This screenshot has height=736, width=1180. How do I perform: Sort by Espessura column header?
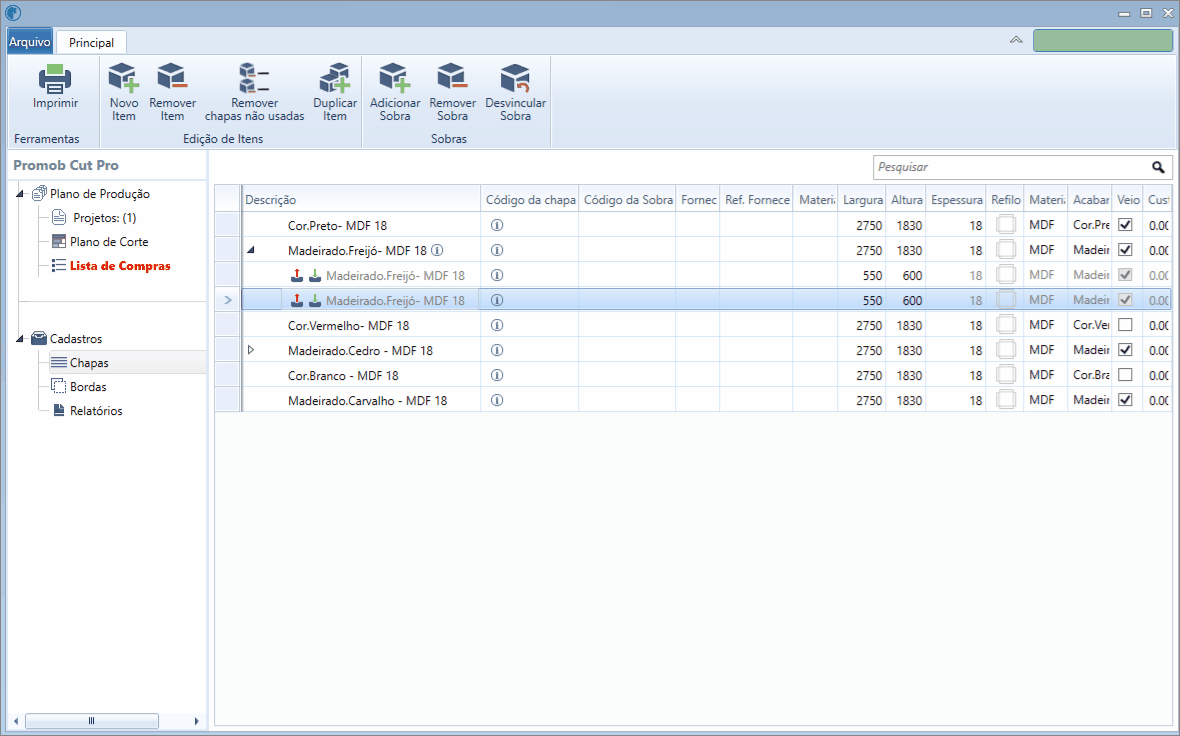pyautogui.click(x=956, y=199)
